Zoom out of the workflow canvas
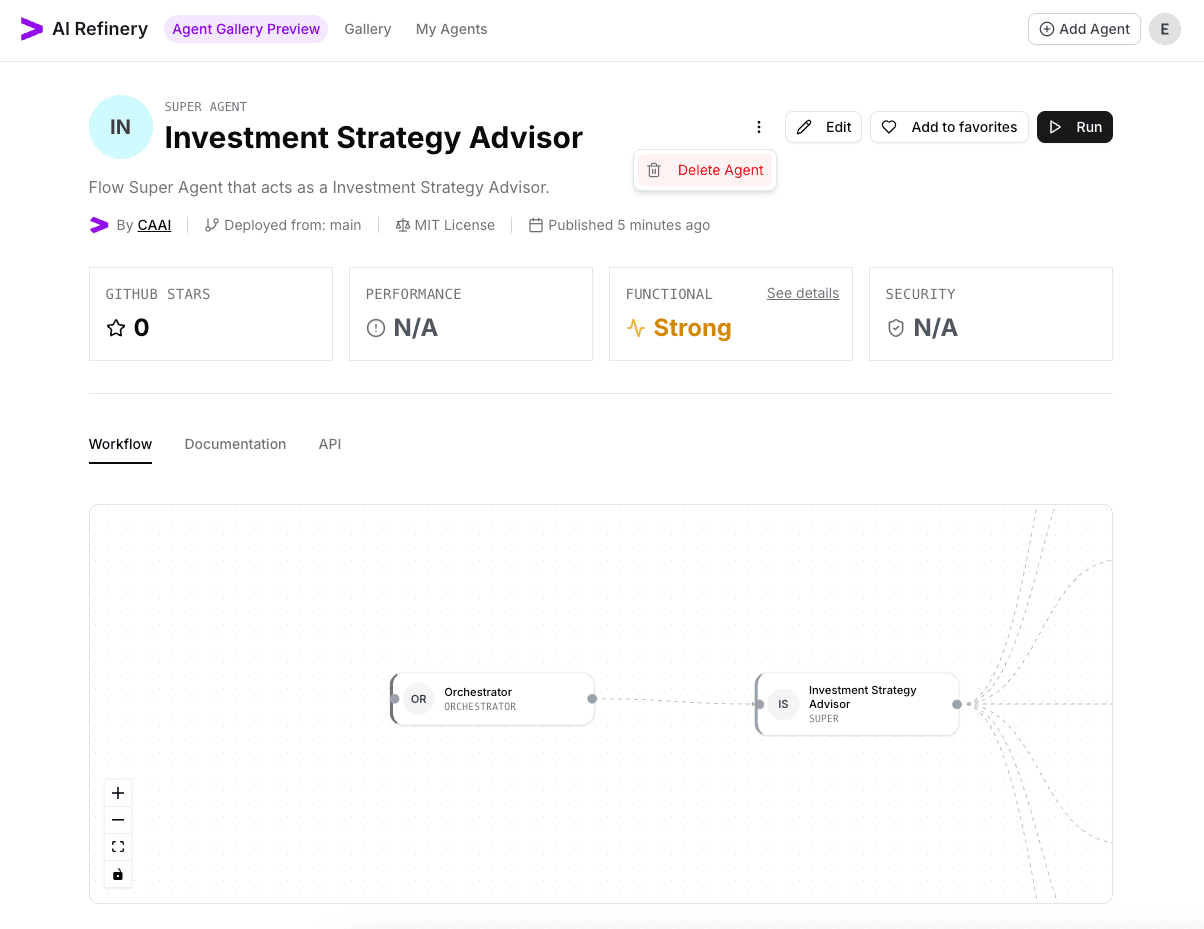Image resolution: width=1204 pixels, height=929 pixels. tap(117, 819)
